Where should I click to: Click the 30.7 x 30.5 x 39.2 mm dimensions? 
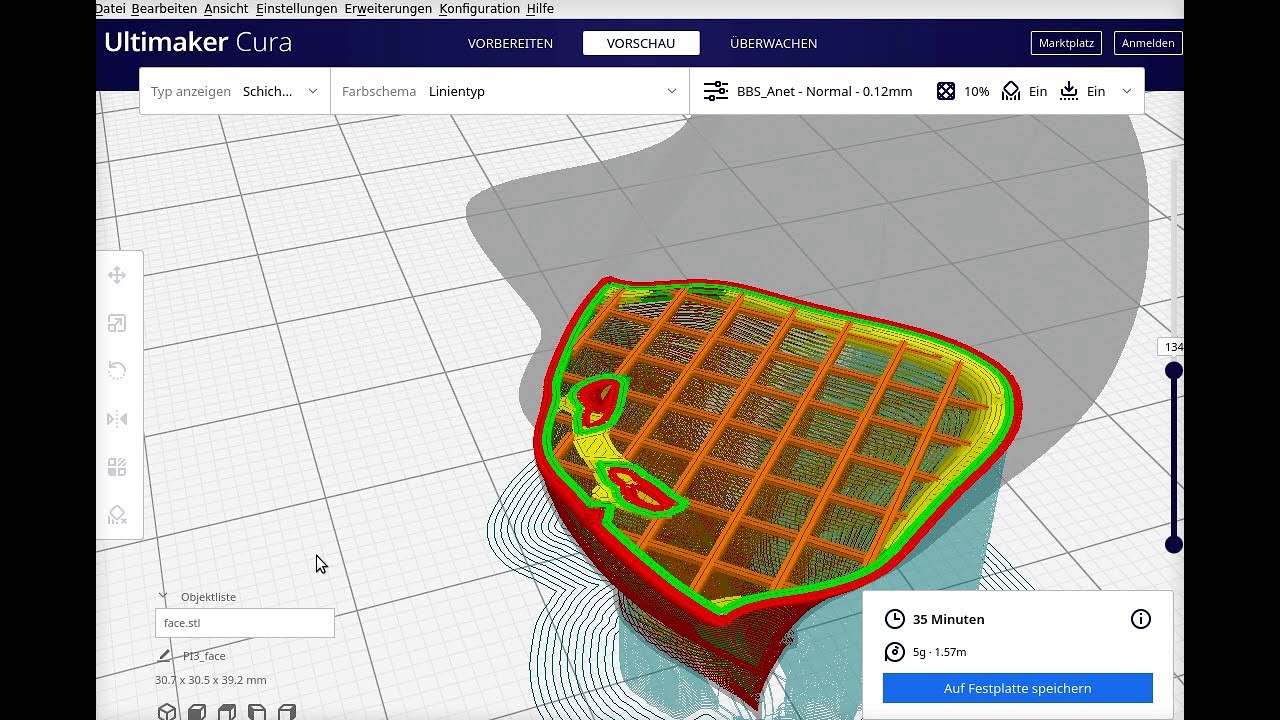(x=211, y=680)
